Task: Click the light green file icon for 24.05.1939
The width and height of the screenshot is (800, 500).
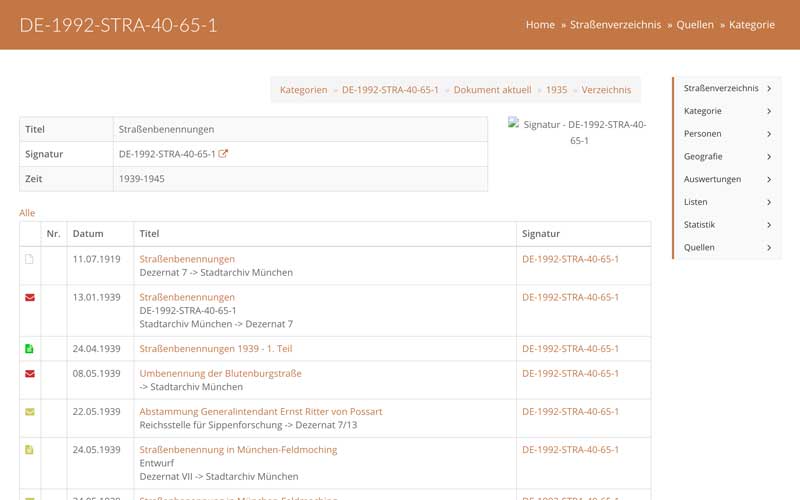Action: click(x=29, y=450)
